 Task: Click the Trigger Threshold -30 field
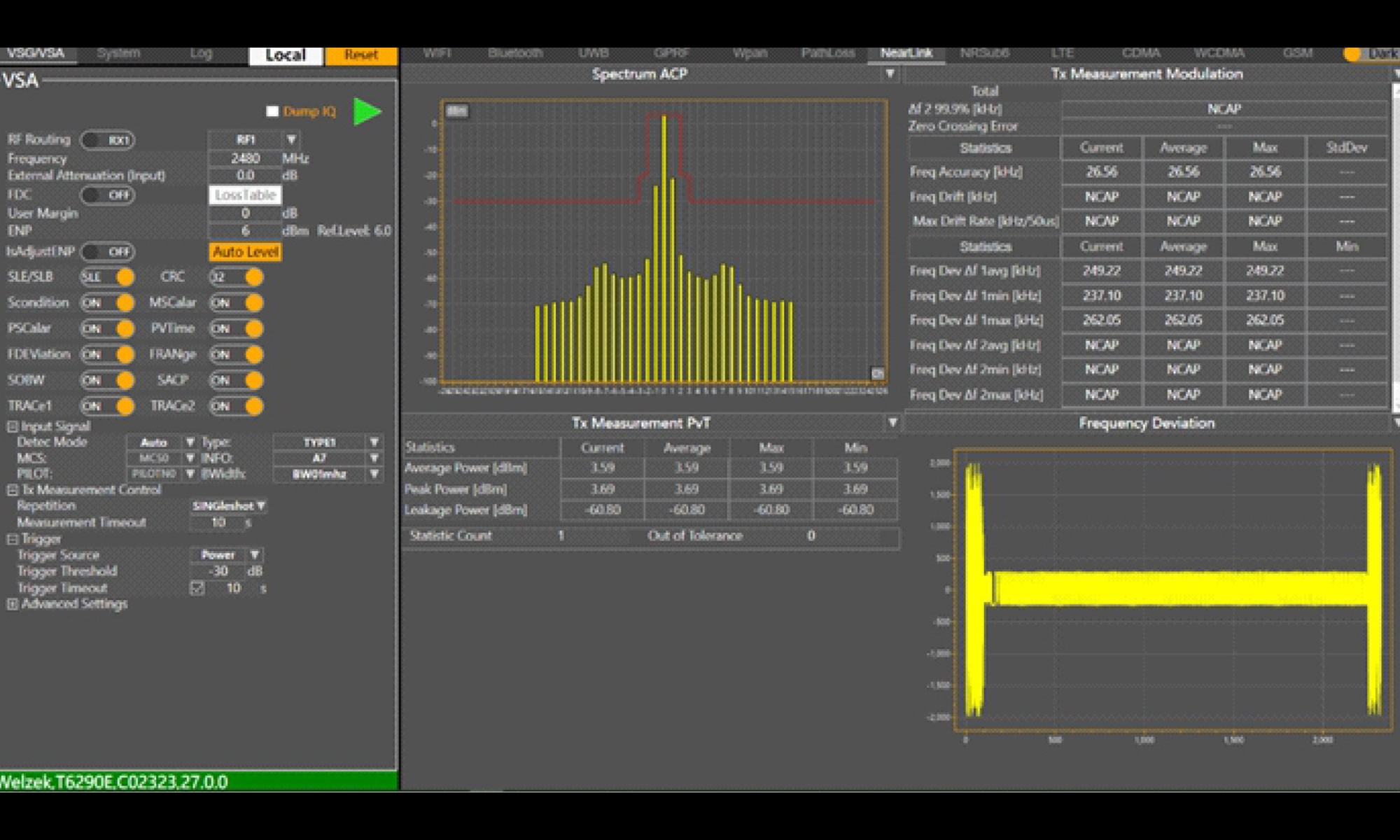(218, 571)
